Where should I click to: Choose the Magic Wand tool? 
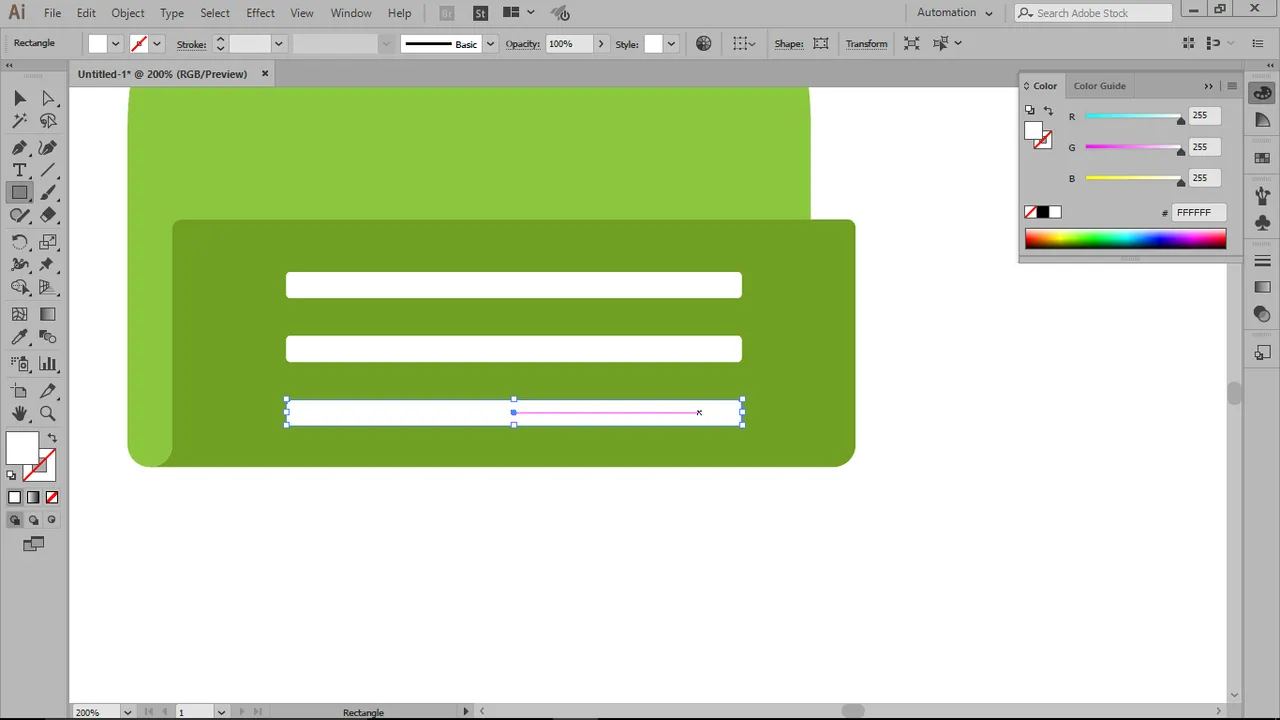coord(19,121)
